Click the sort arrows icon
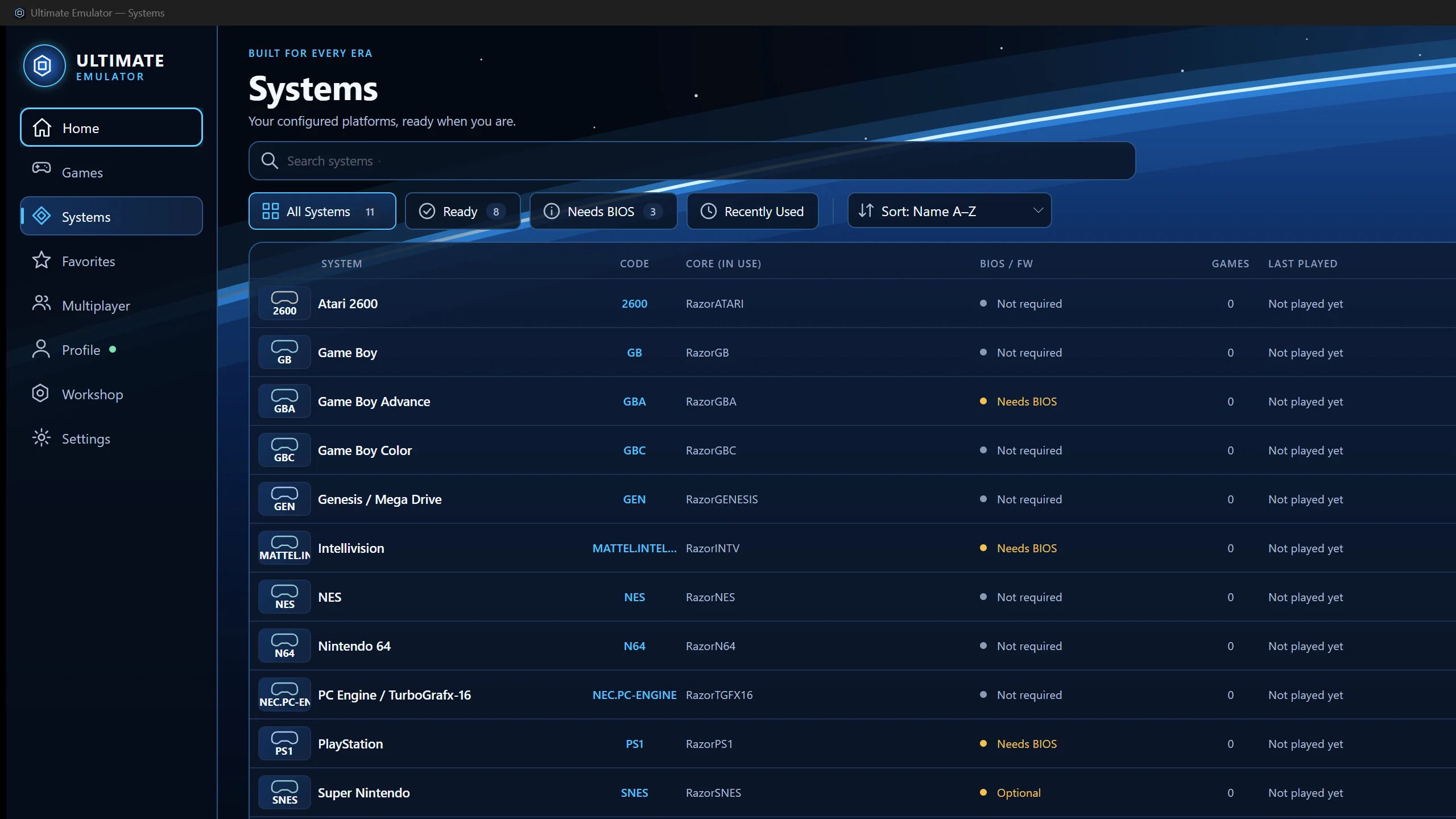The height and width of the screenshot is (819, 1456). (x=866, y=210)
